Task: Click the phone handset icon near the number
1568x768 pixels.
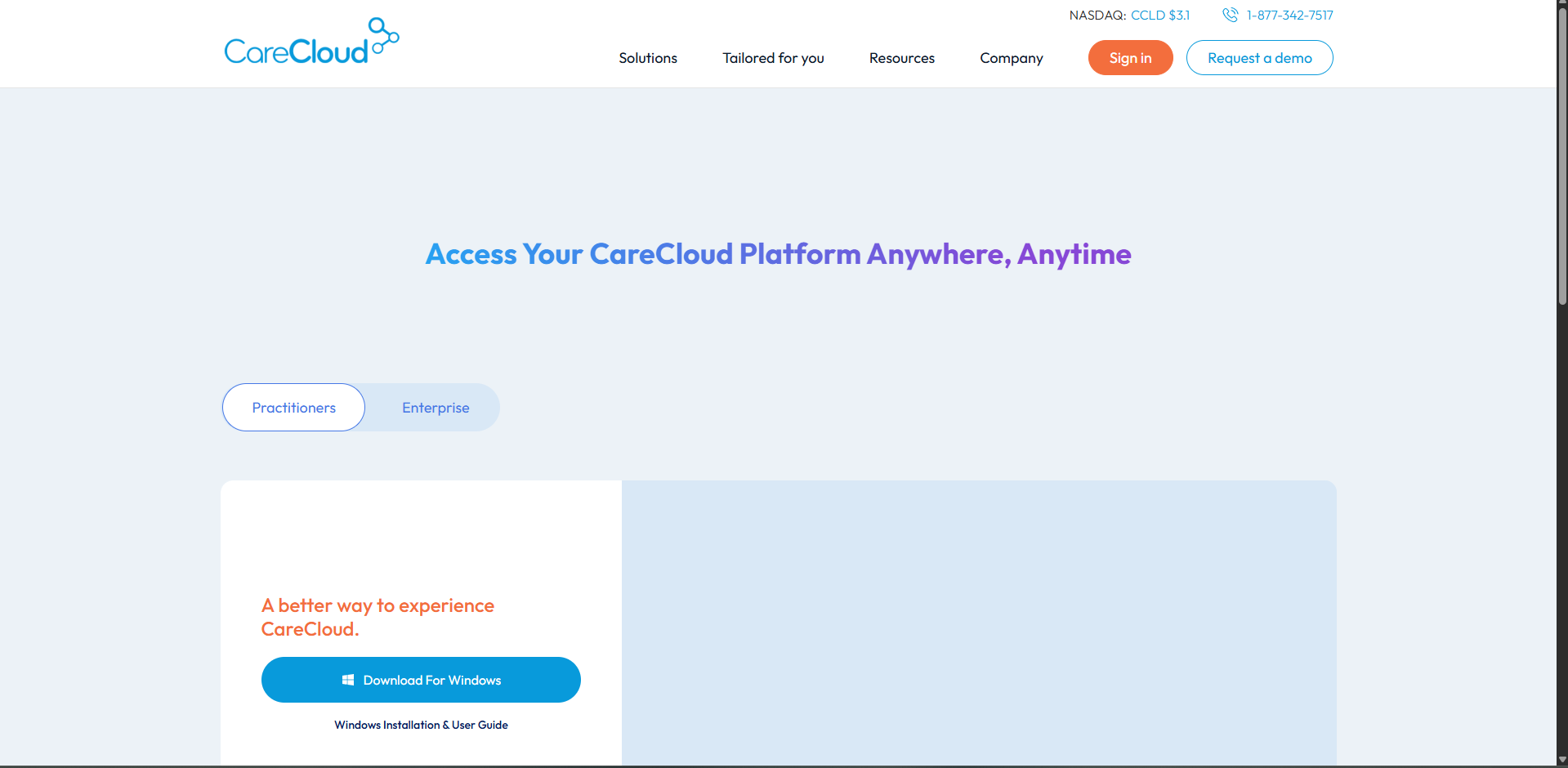Action: click(x=1230, y=15)
